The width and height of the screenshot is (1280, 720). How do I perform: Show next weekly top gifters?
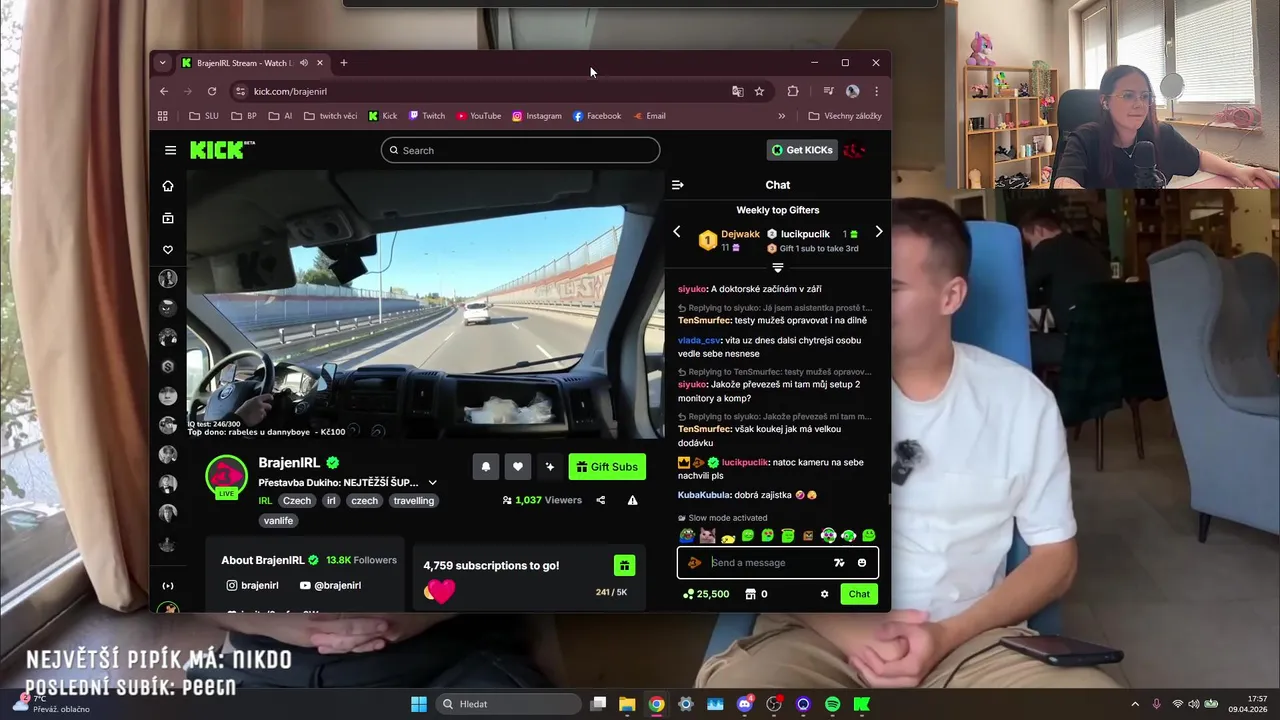(x=878, y=232)
